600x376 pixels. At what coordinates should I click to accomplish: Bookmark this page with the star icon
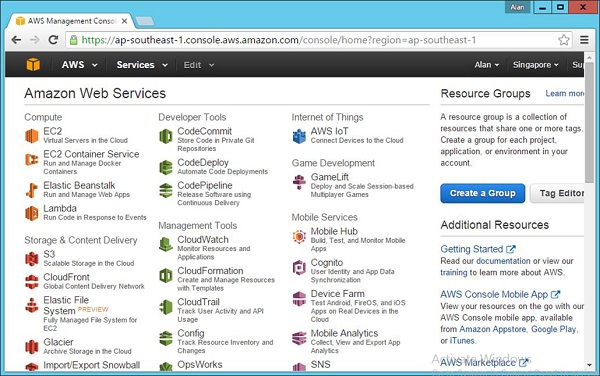[563, 40]
